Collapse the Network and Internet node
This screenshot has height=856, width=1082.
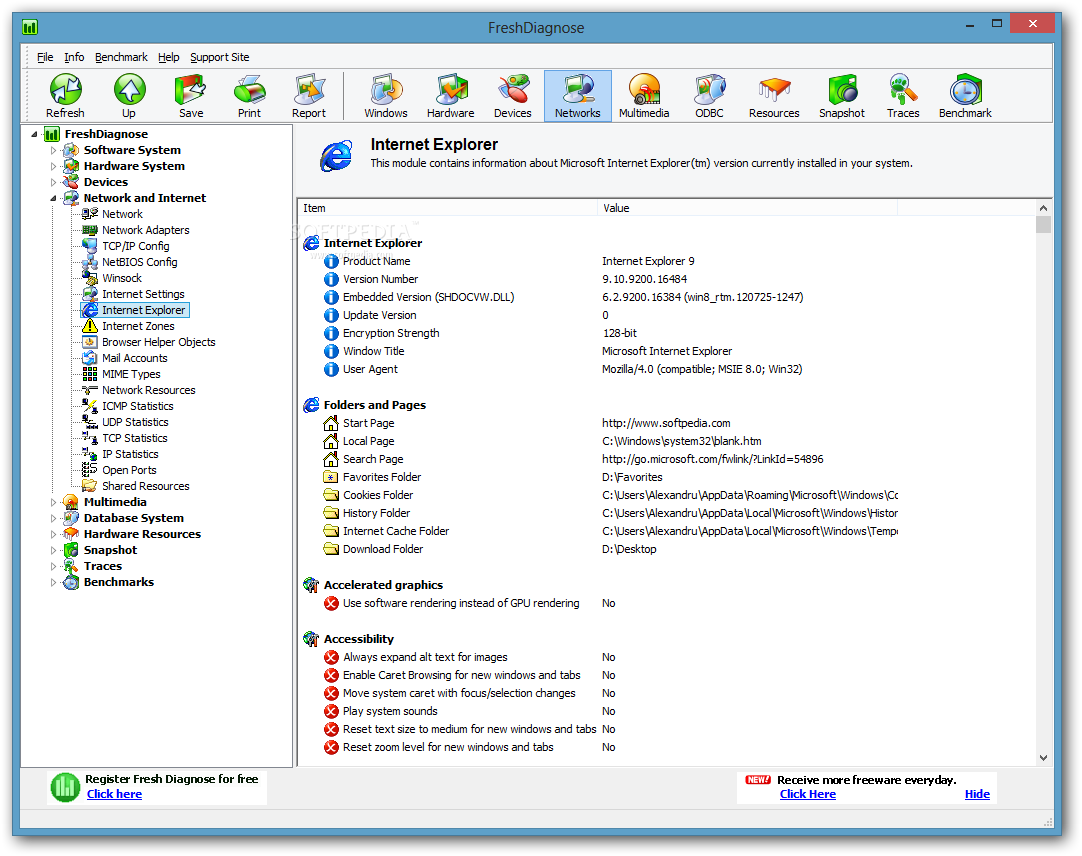[x=54, y=198]
